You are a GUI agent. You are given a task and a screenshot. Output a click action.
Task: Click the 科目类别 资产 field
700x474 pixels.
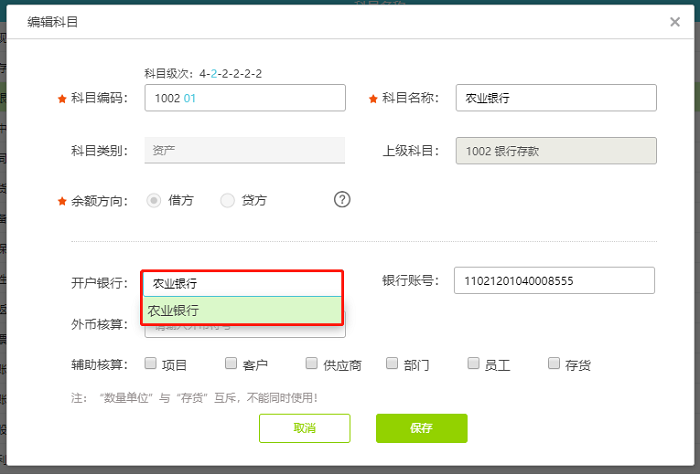pos(245,150)
